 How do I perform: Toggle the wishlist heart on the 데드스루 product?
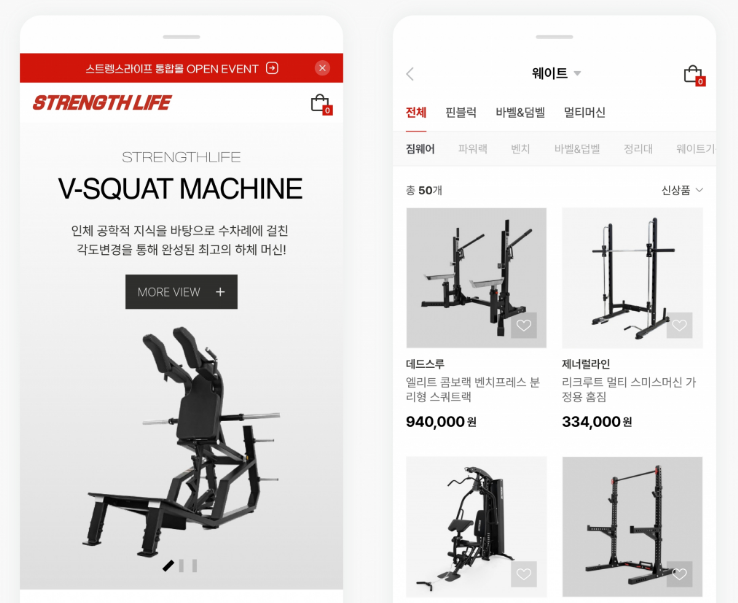pyautogui.click(x=523, y=325)
